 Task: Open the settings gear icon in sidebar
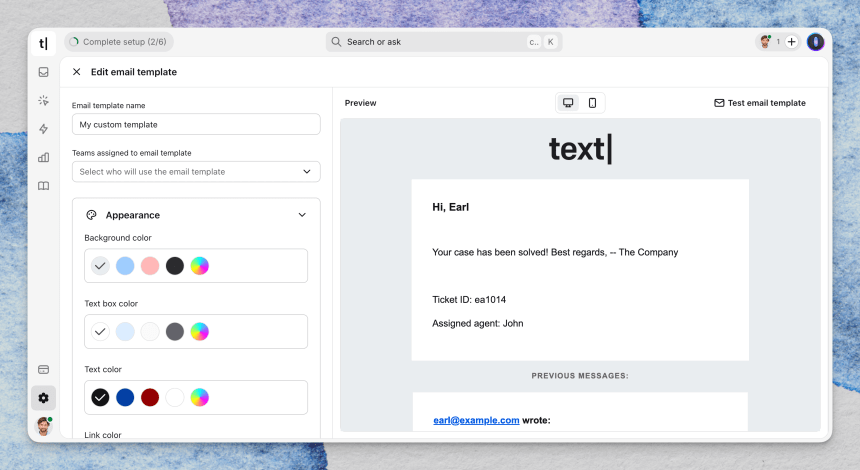pyautogui.click(x=43, y=398)
